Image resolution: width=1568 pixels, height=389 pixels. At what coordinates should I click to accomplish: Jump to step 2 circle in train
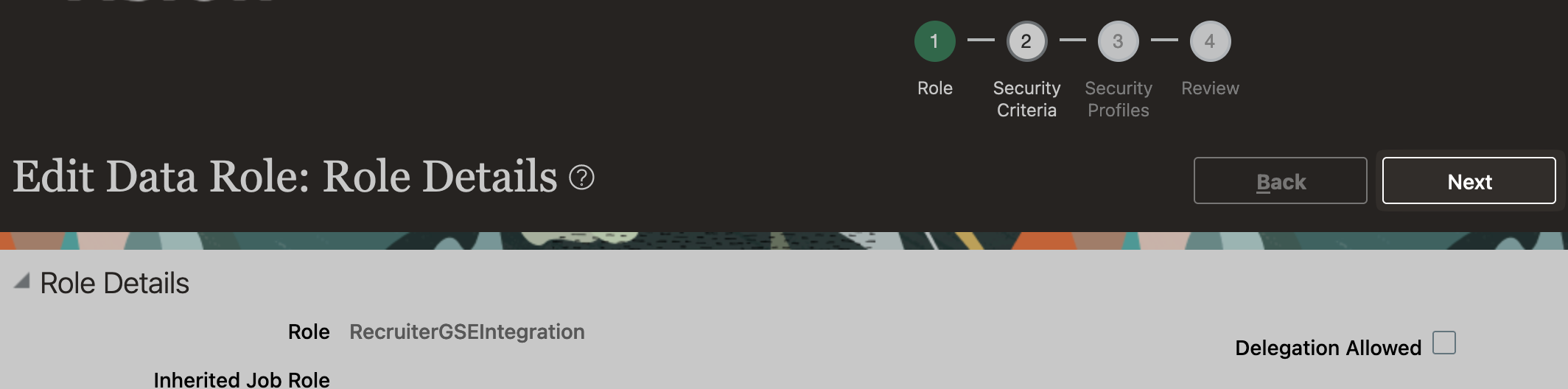point(1026,41)
